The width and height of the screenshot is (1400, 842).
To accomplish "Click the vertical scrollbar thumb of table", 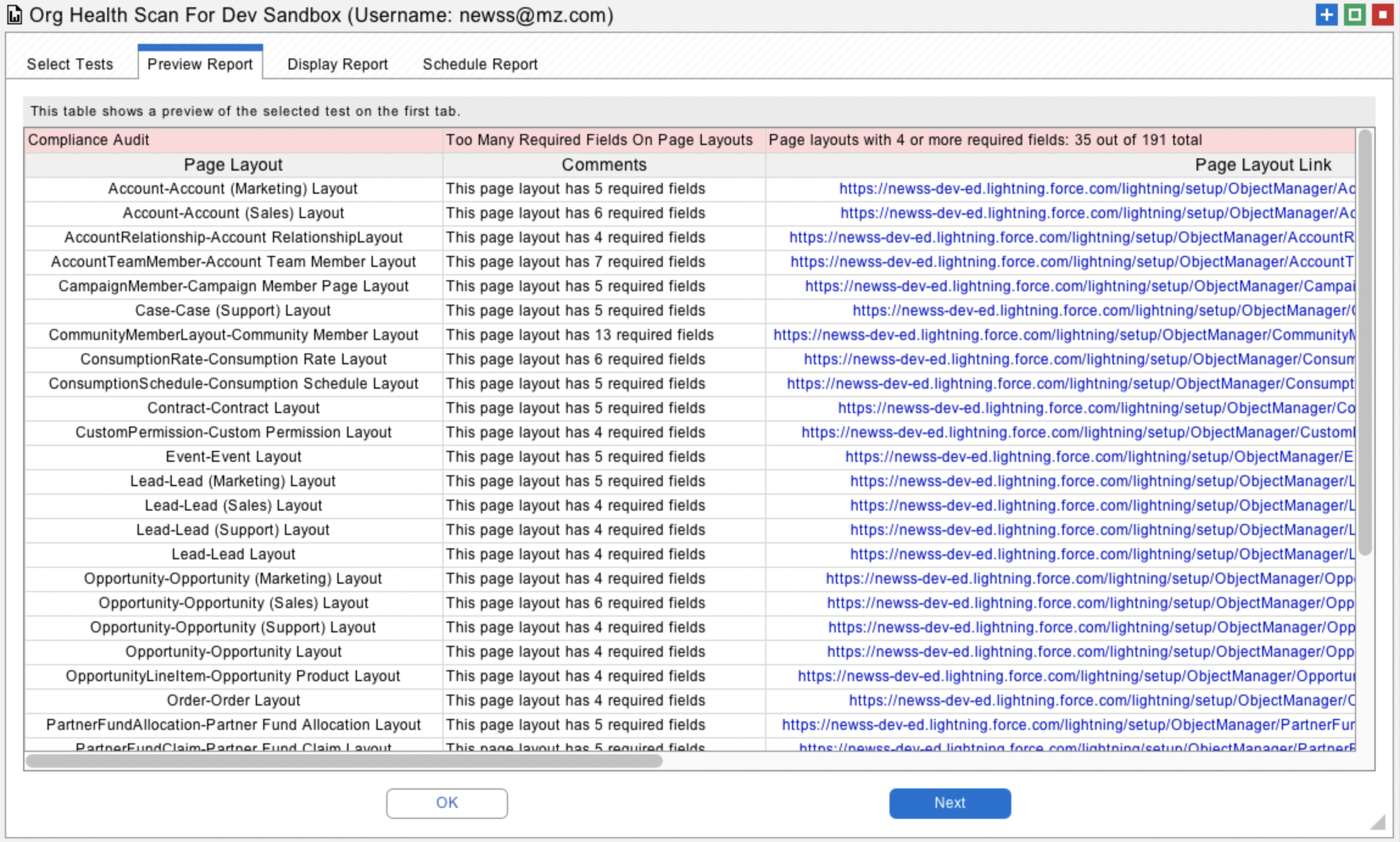I will [1365, 341].
